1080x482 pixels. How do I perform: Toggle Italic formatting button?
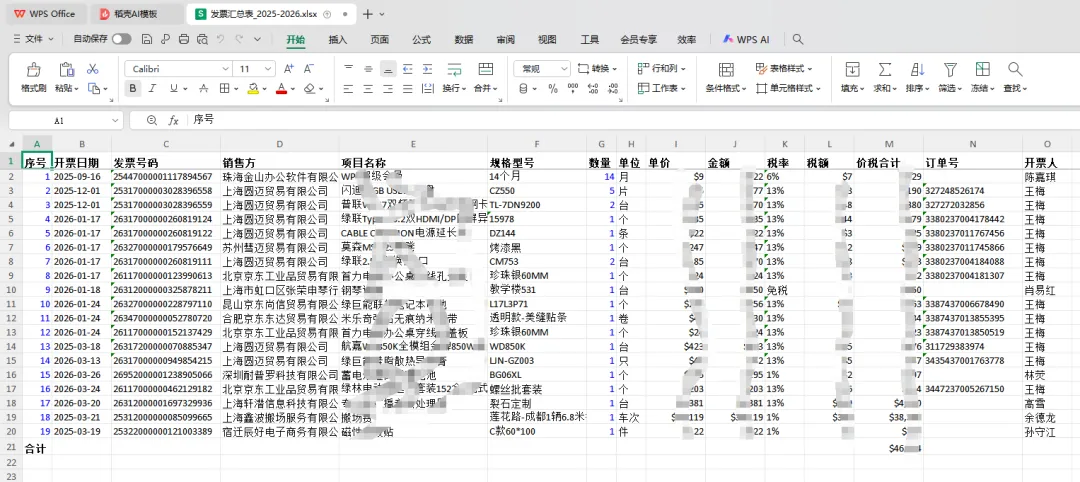coord(152,88)
